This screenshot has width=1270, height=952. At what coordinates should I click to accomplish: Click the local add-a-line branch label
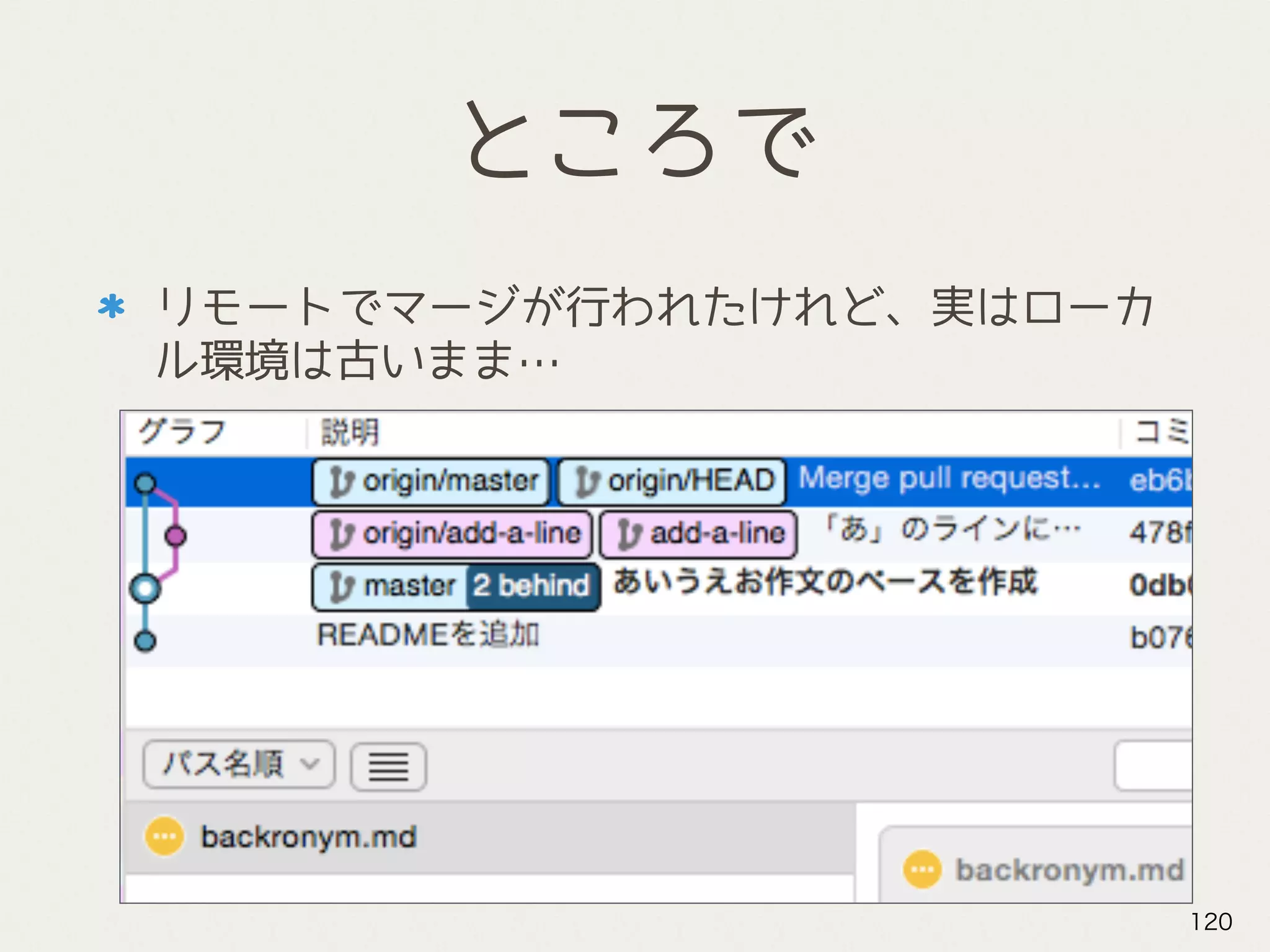699,534
